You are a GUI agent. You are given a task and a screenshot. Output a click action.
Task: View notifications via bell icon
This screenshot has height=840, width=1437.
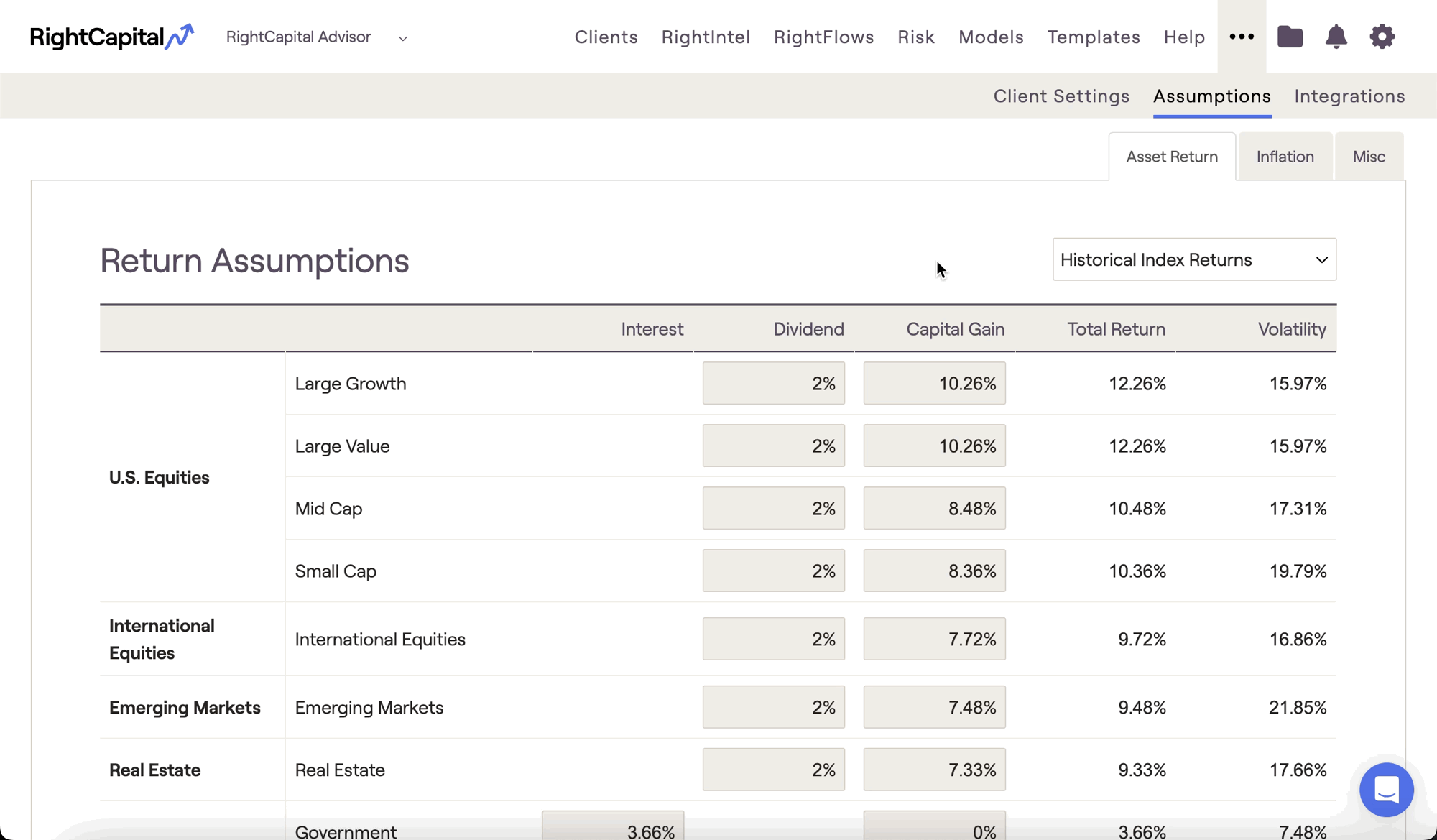tap(1336, 37)
